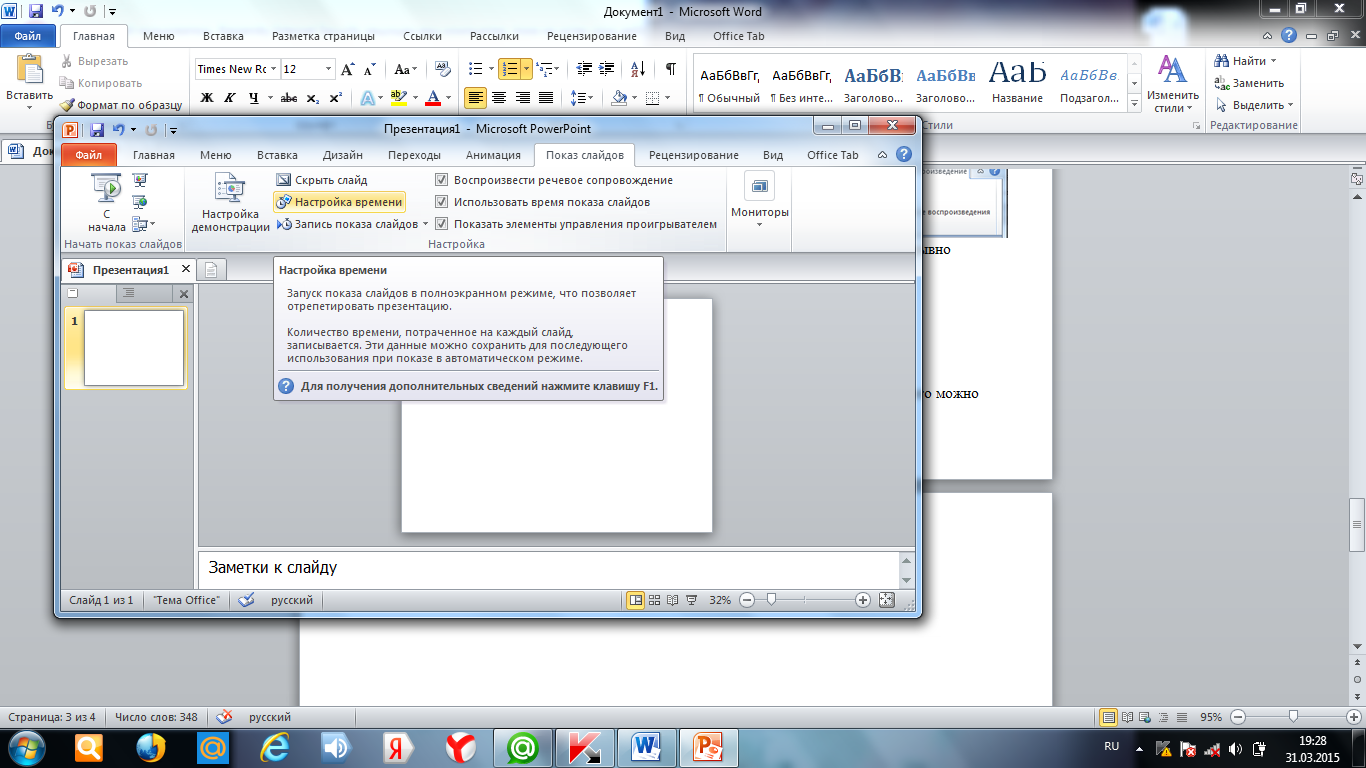Image resolution: width=1366 pixels, height=768 pixels.
Task: Justify text in Word ribbon
Action: [x=546, y=98]
